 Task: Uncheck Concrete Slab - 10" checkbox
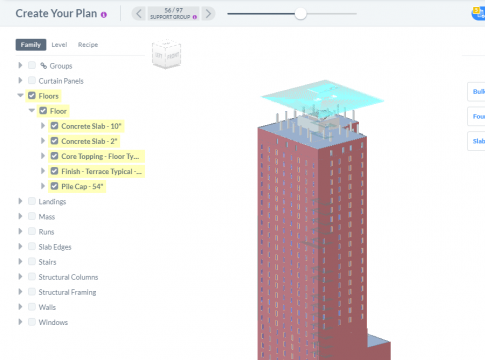[x=54, y=126]
